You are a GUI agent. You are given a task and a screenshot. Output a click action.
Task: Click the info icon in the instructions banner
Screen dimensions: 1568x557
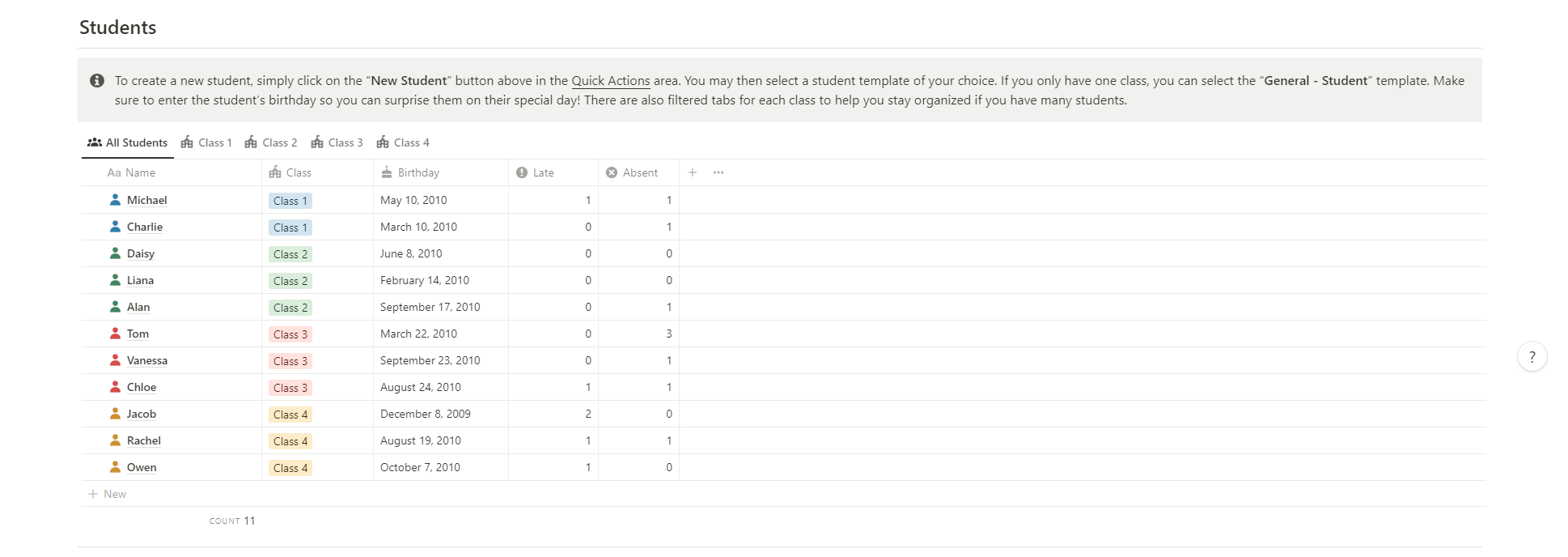click(97, 80)
